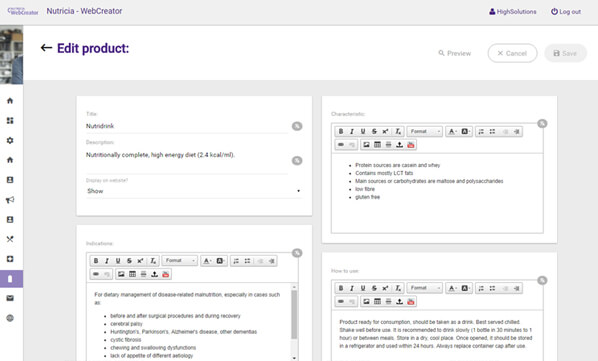Click the round toggle next to Description field

(x=297, y=160)
